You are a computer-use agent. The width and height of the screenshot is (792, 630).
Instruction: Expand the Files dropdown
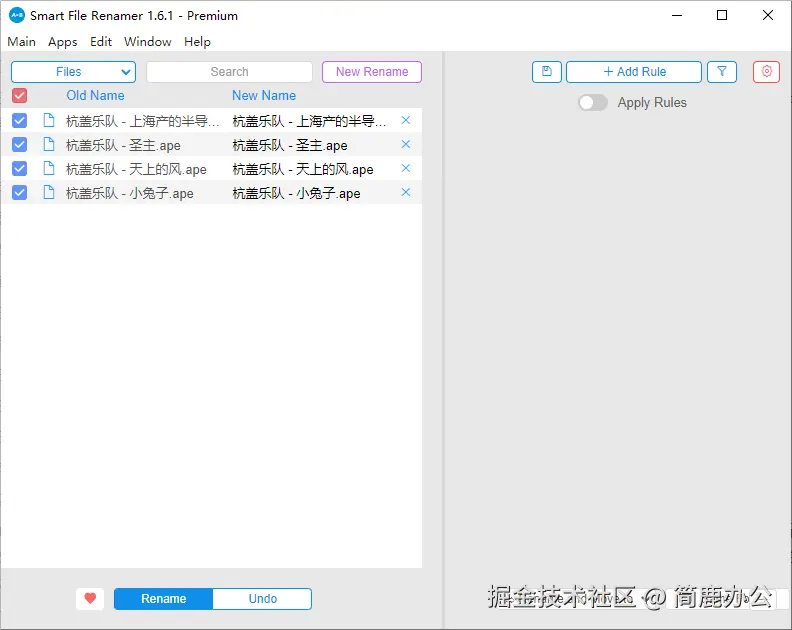point(73,72)
